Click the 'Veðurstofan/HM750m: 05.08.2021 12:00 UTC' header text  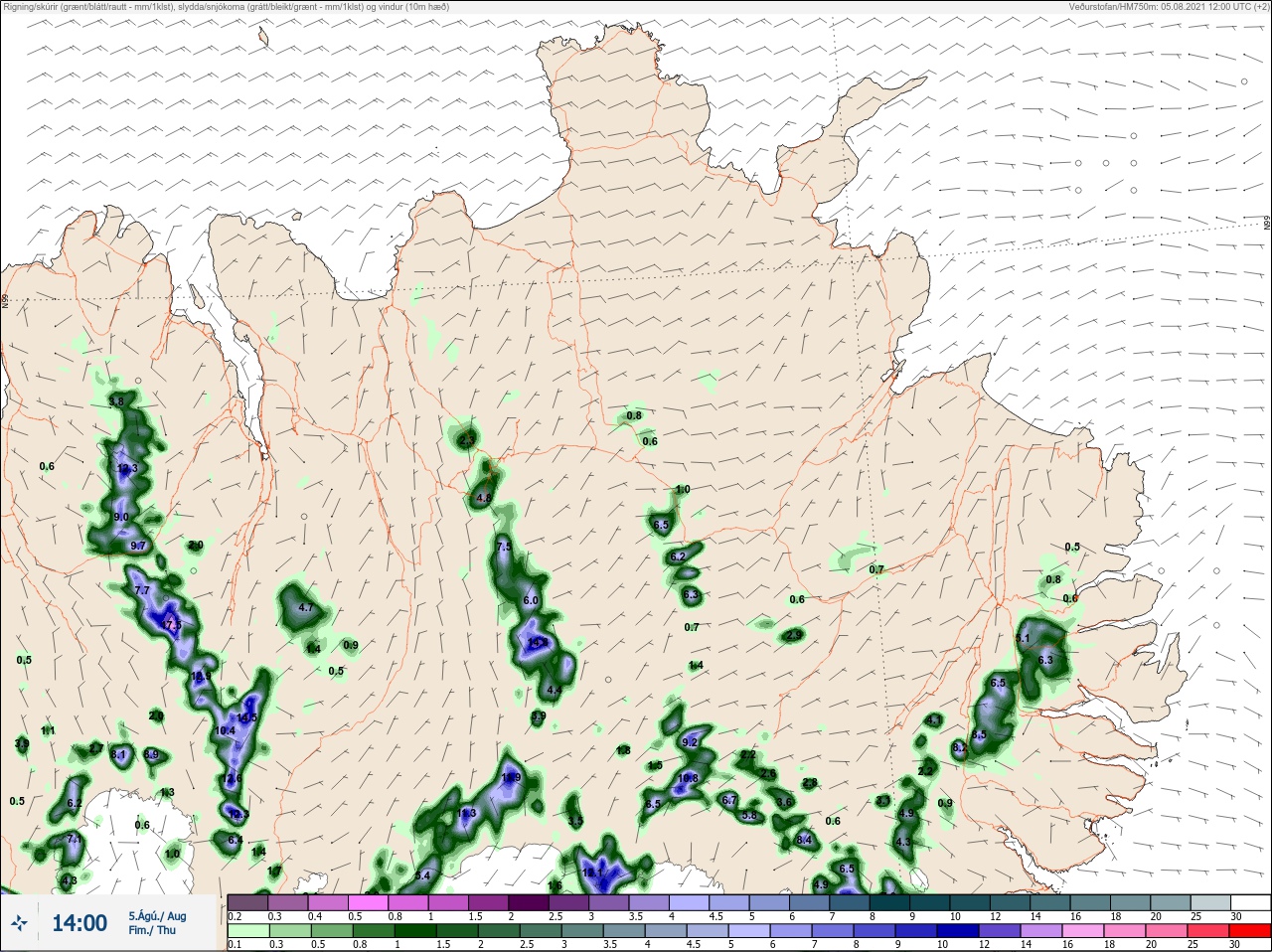pyautogui.click(x=1160, y=6)
